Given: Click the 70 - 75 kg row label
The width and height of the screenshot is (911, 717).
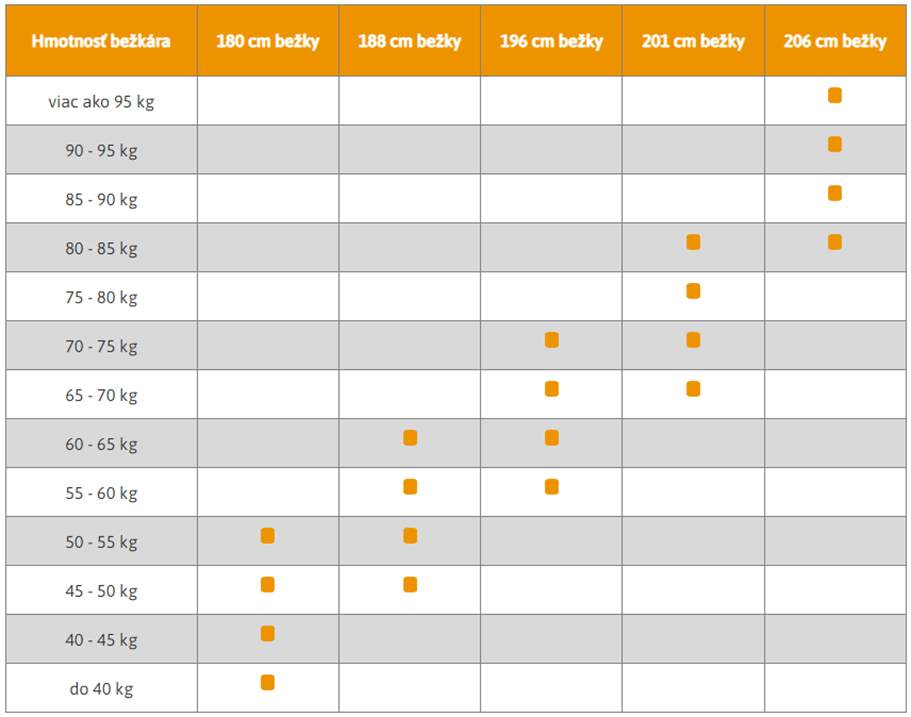Looking at the screenshot, I should [101, 346].
